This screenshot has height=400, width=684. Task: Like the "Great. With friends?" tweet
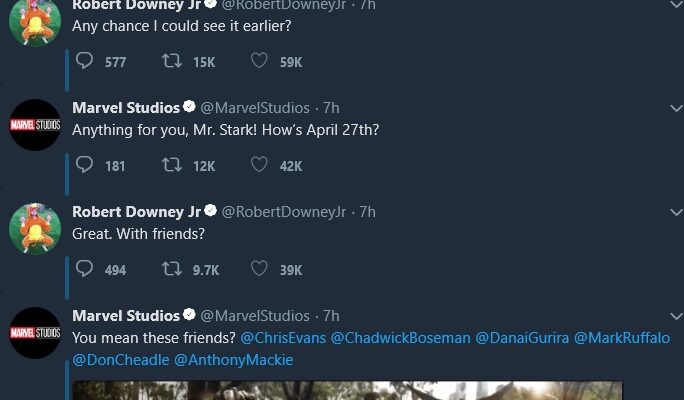pos(259,269)
